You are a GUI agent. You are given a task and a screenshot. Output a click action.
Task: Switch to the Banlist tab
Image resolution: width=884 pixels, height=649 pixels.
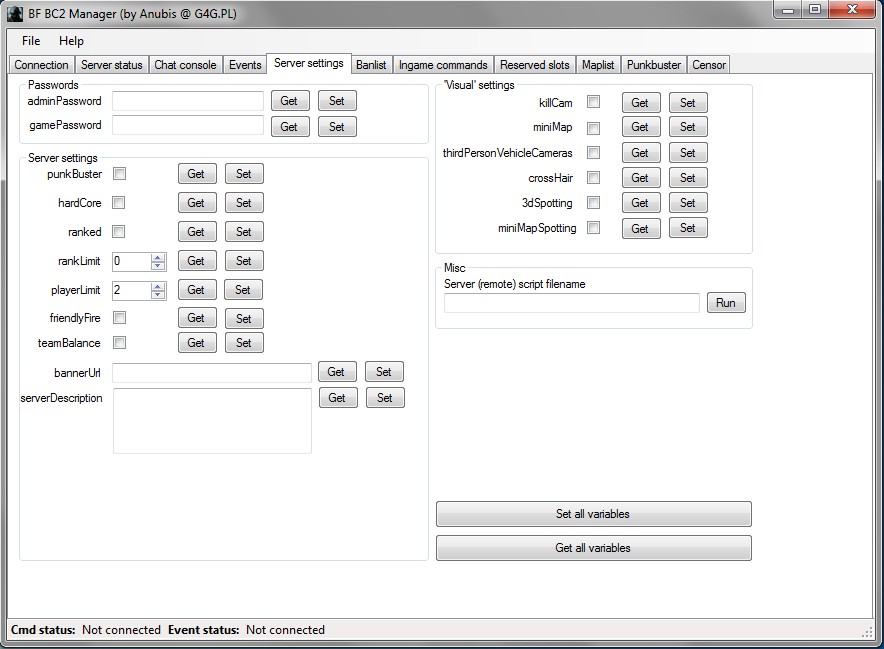click(371, 65)
